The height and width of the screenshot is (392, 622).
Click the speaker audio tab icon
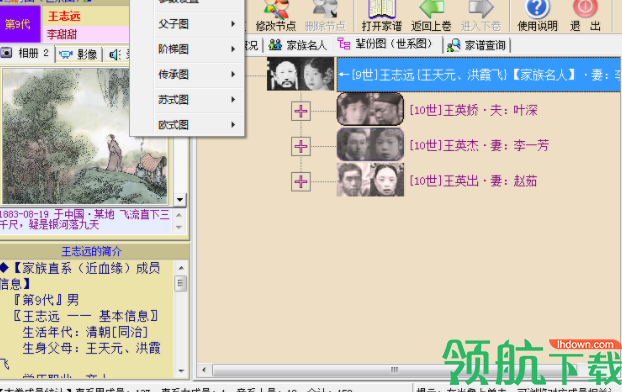click(115, 54)
